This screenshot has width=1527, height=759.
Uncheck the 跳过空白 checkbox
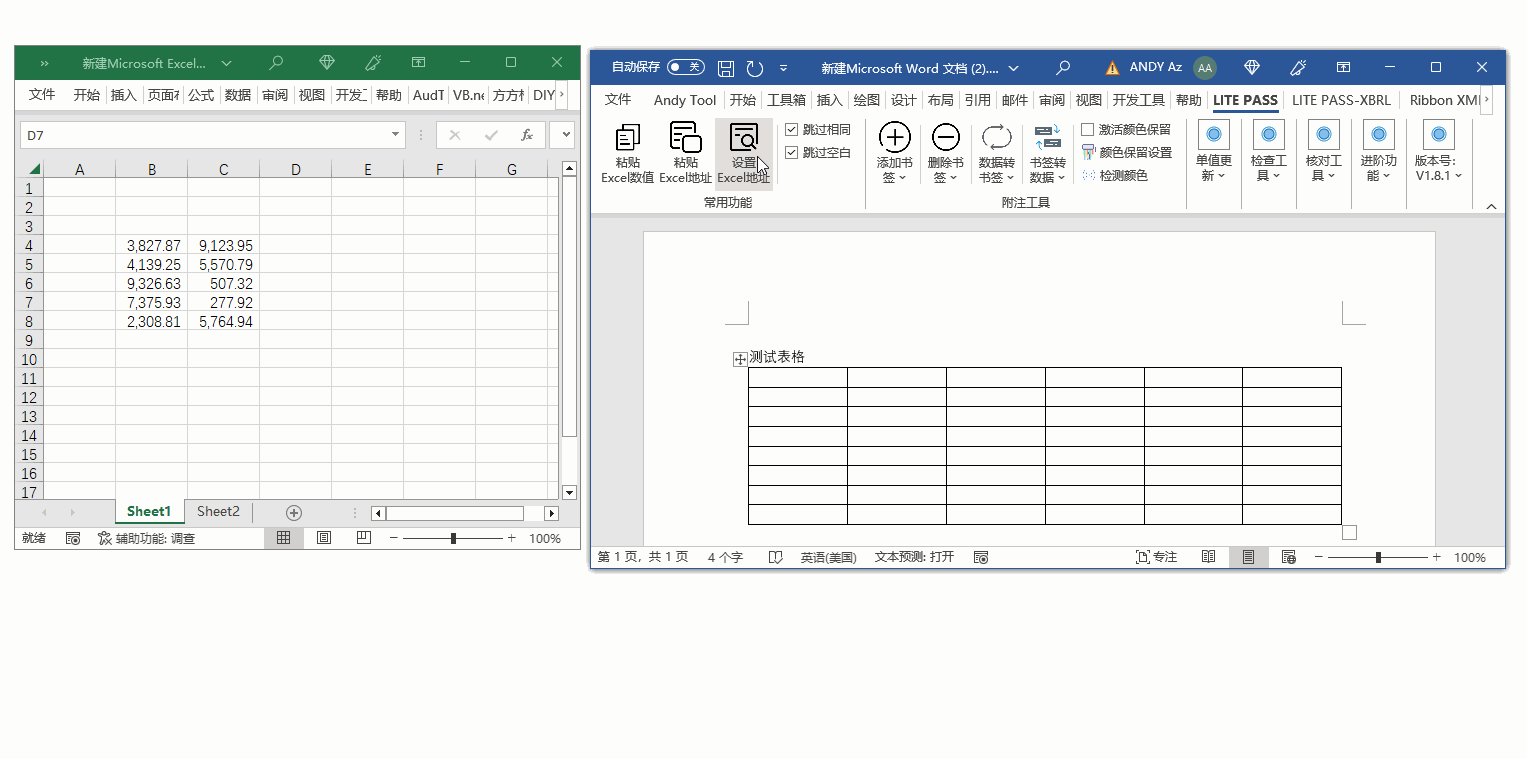[792, 153]
